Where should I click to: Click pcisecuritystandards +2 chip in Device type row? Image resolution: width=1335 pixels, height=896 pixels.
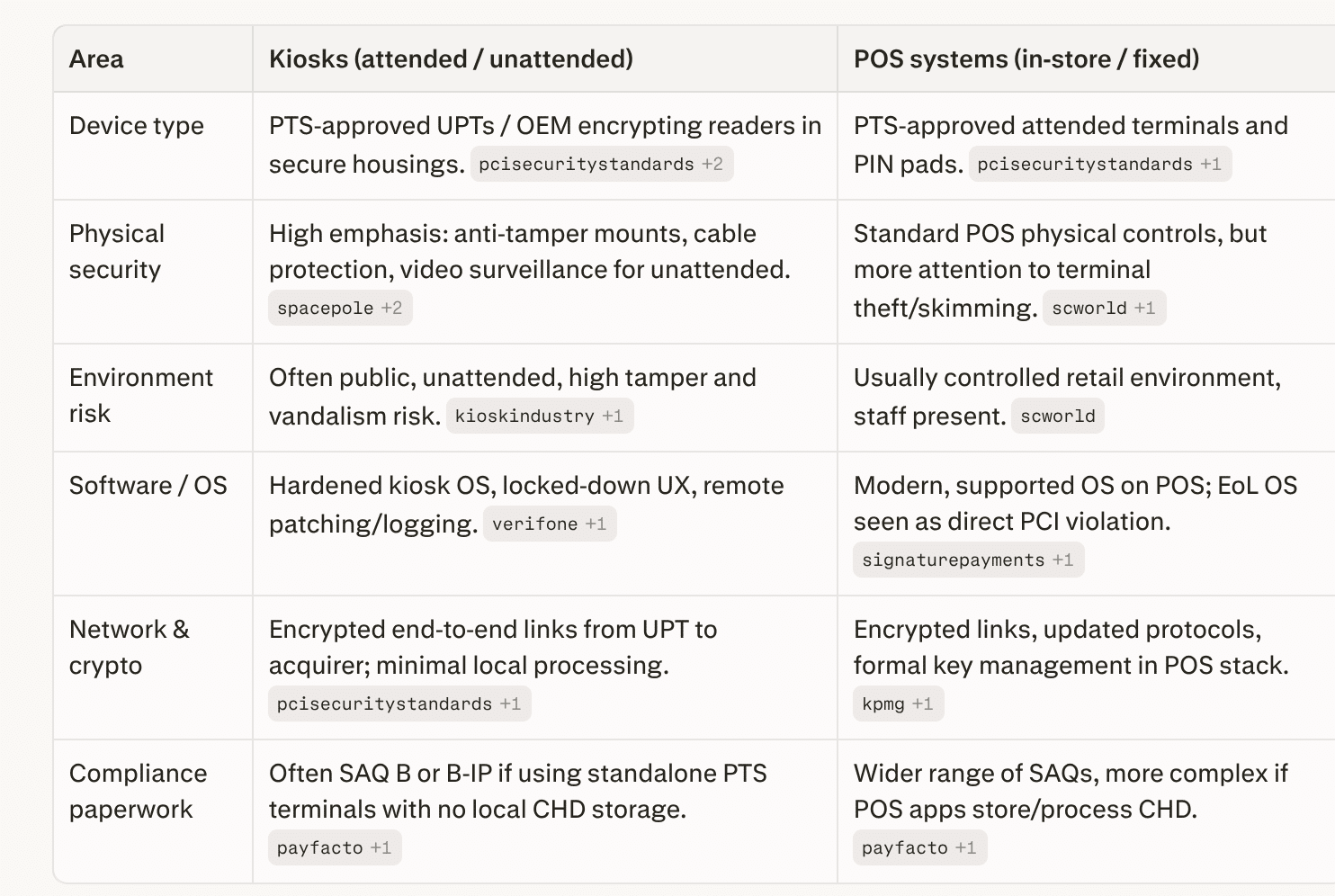click(x=601, y=164)
